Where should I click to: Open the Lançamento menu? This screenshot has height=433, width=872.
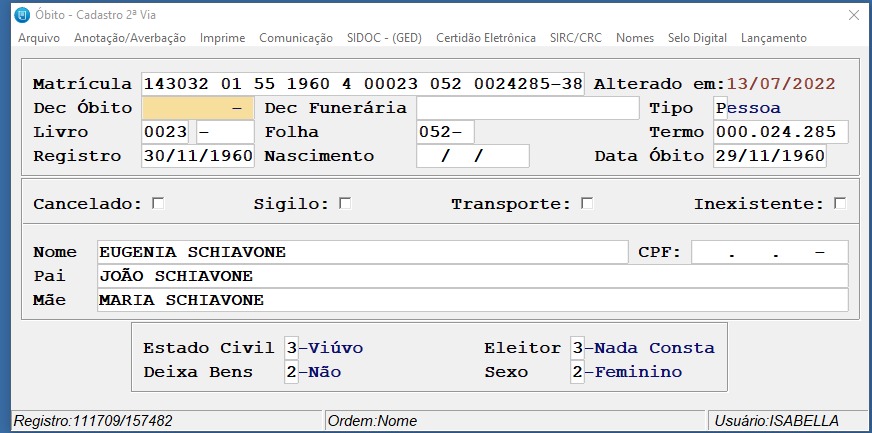774,38
